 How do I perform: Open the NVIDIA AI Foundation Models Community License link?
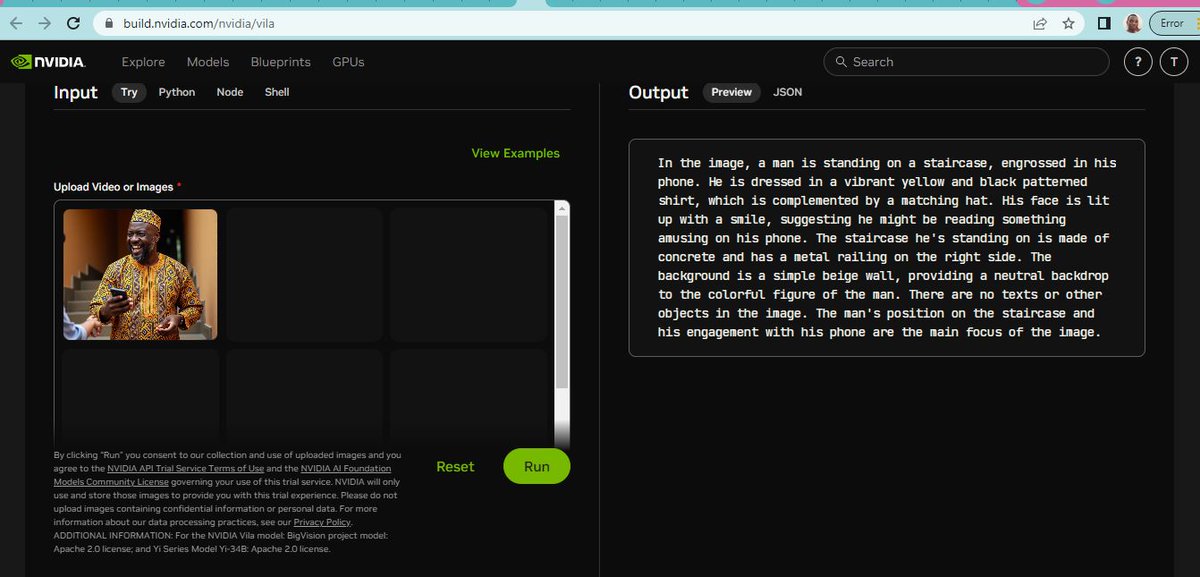click(x=222, y=475)
